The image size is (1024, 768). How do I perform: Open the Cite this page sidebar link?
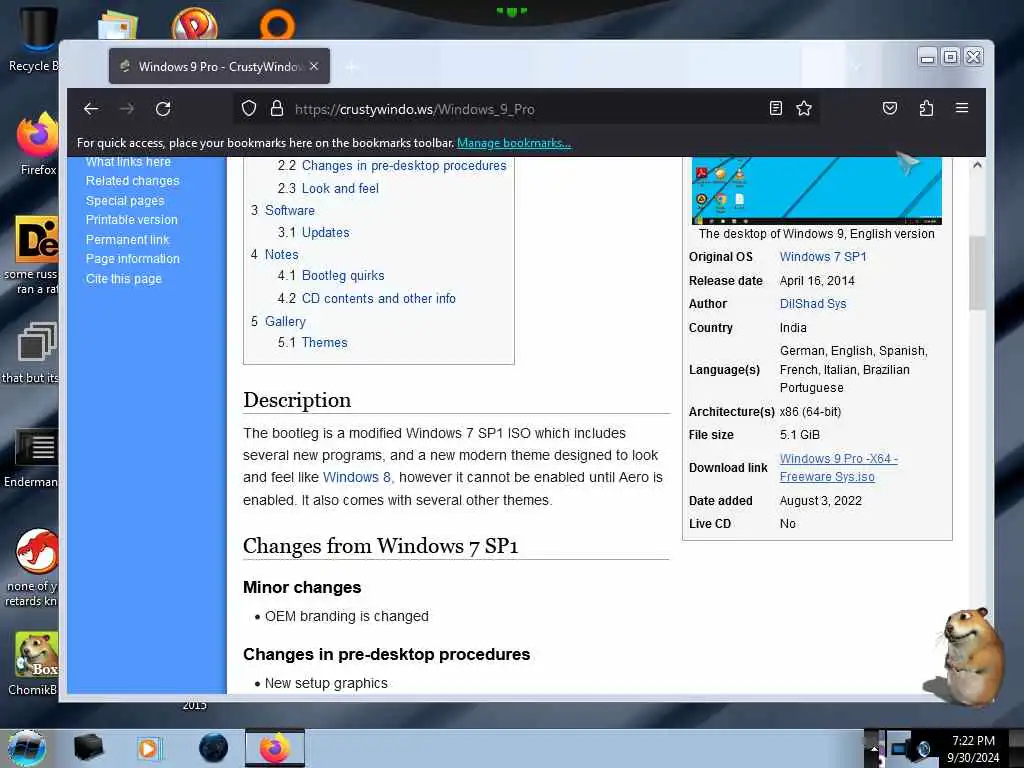coord(123,279)
